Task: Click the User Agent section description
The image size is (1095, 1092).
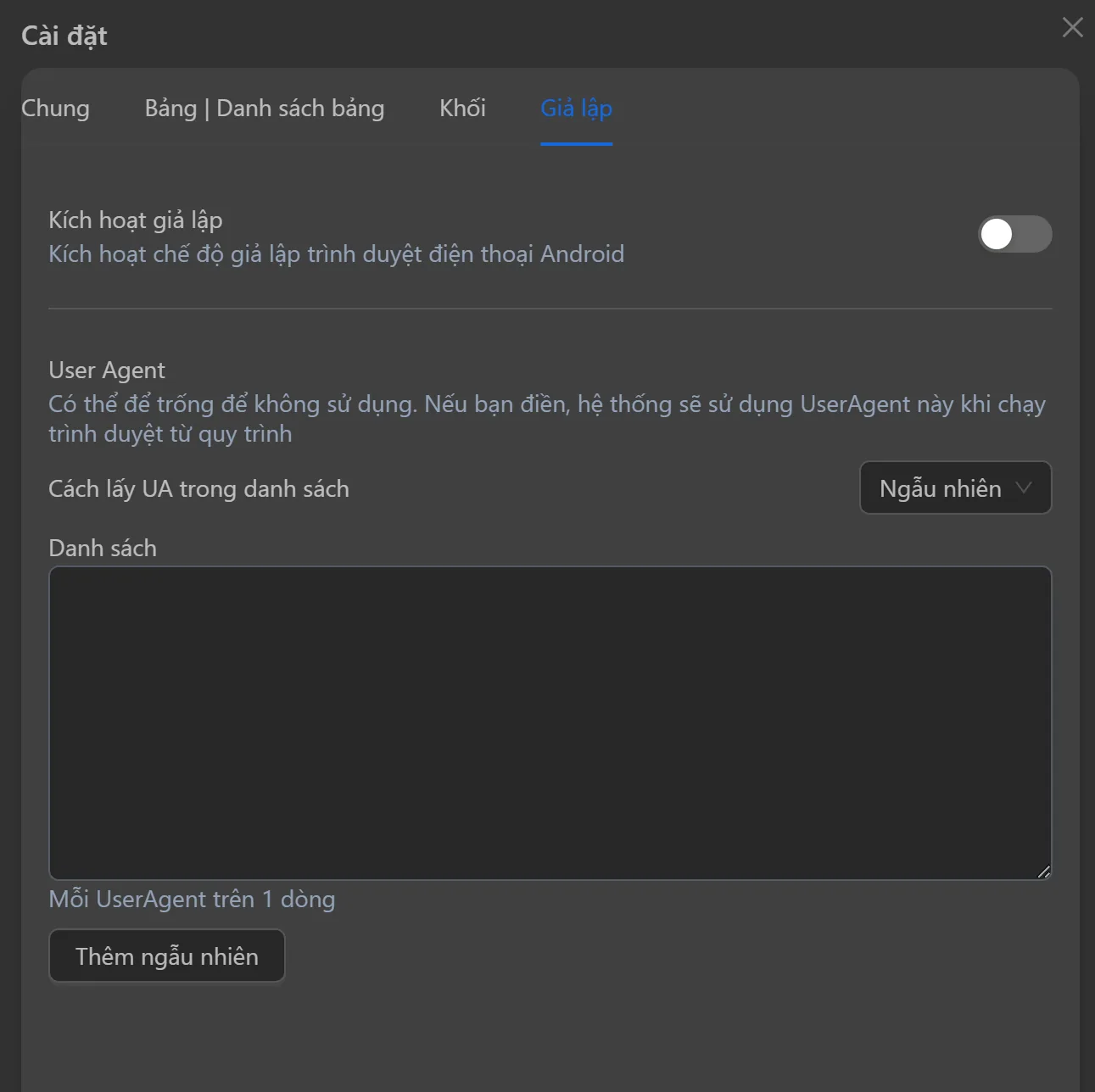Action: tap(546, 419)
